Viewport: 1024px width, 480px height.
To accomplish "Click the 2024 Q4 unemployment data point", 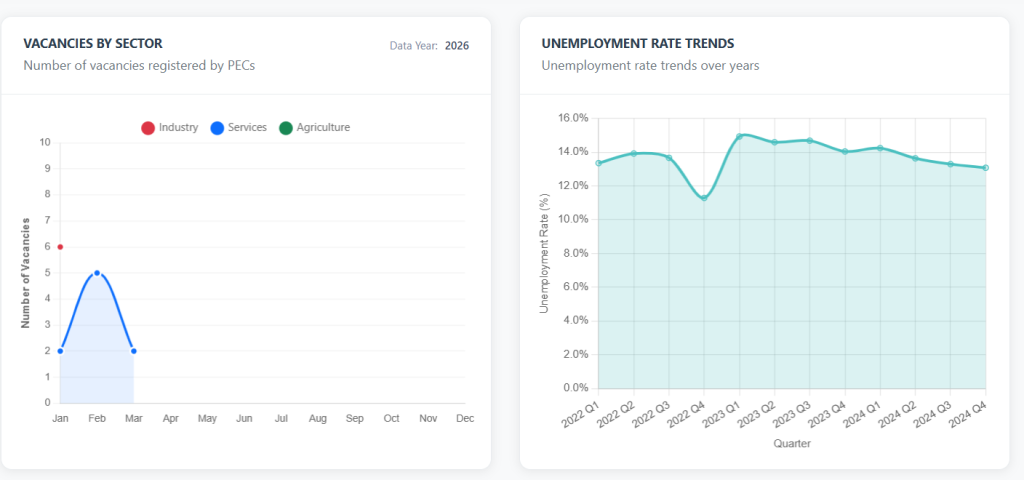I will click(986, 167).
